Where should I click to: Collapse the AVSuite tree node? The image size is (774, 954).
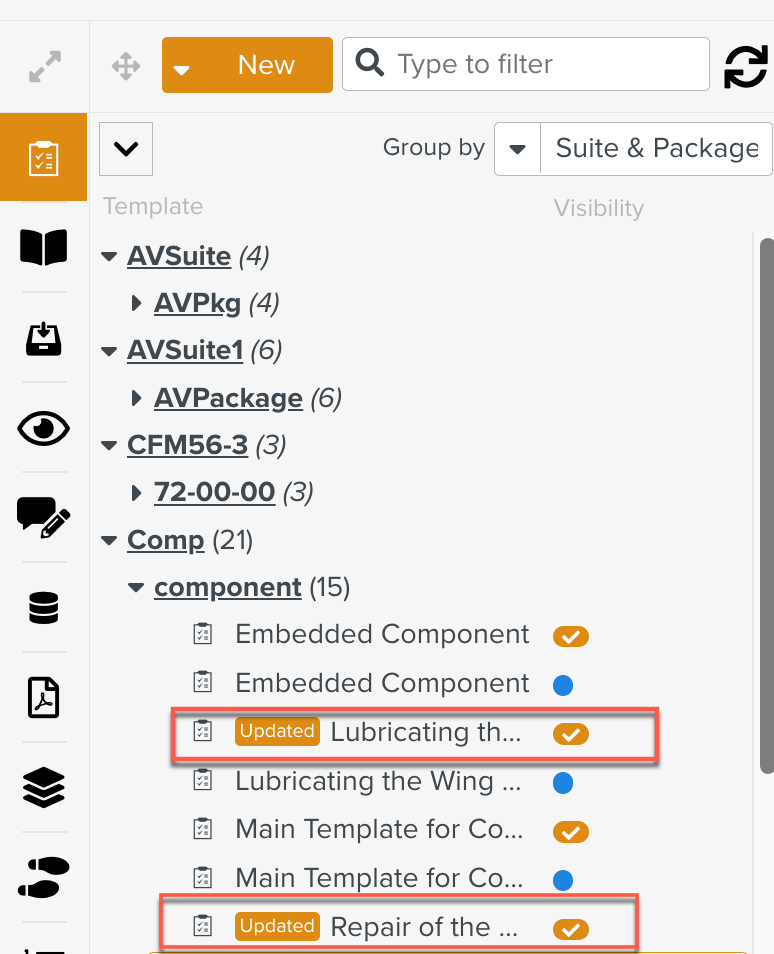click(x=108, y=255)
